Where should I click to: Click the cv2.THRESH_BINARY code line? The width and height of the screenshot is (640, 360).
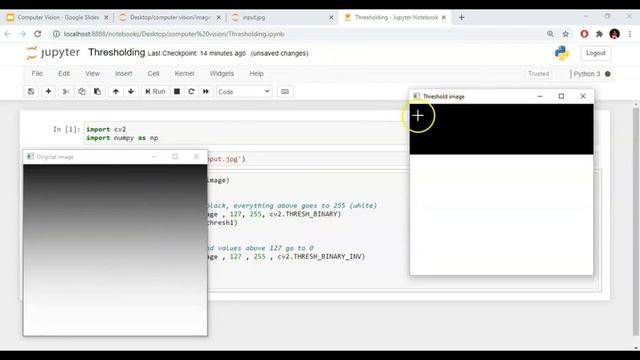point(274,214)
